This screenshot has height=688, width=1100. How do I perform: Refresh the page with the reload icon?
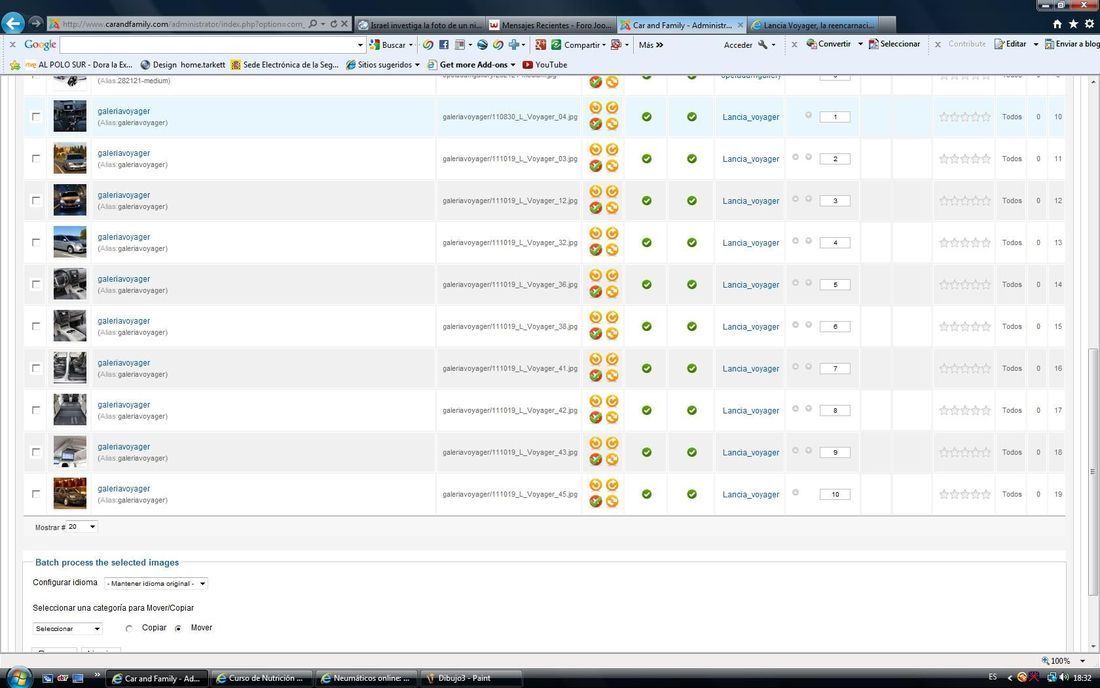point(333,24)
